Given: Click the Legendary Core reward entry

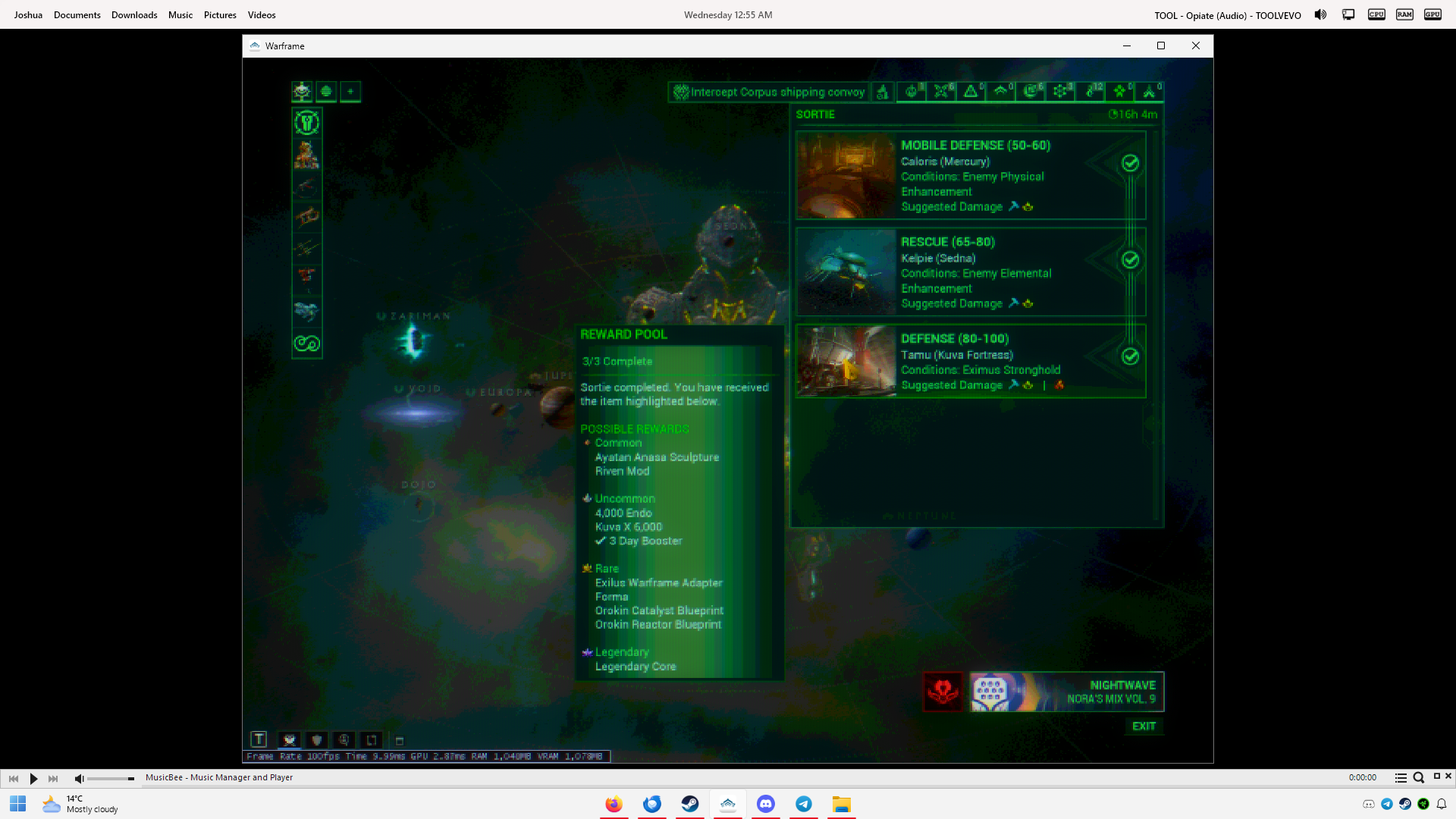Looking at the screenshot, I should [x=635, y=667].
